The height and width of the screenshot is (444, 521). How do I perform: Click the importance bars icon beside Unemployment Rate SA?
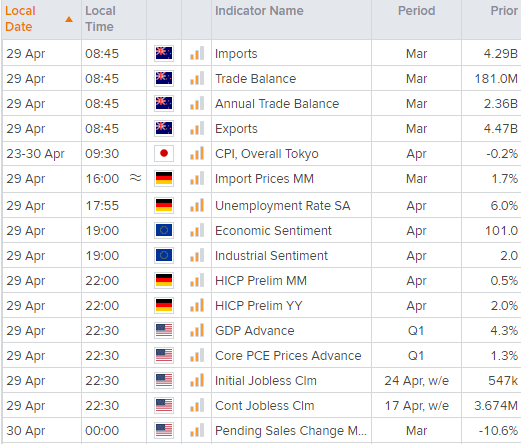pos(197,205)
